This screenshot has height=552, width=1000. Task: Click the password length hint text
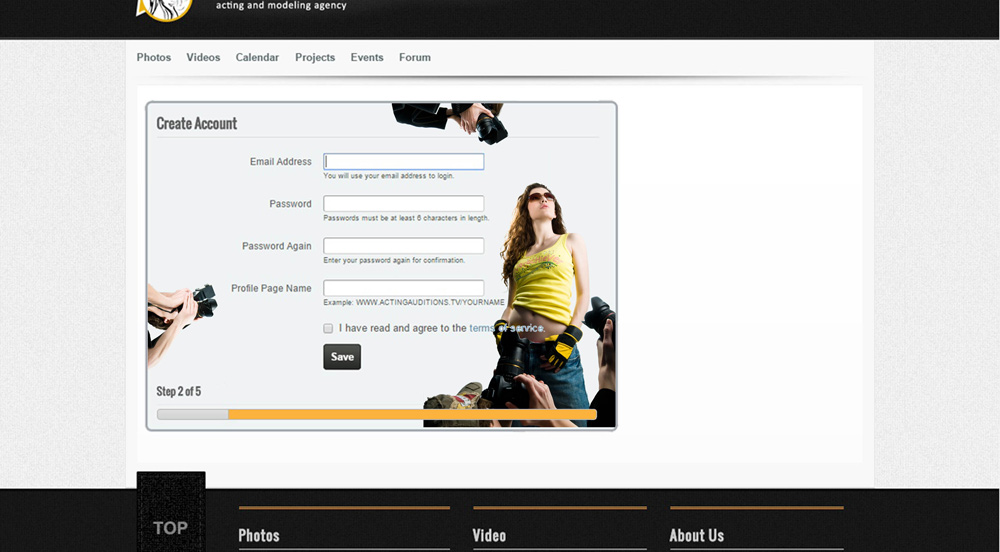406,218
